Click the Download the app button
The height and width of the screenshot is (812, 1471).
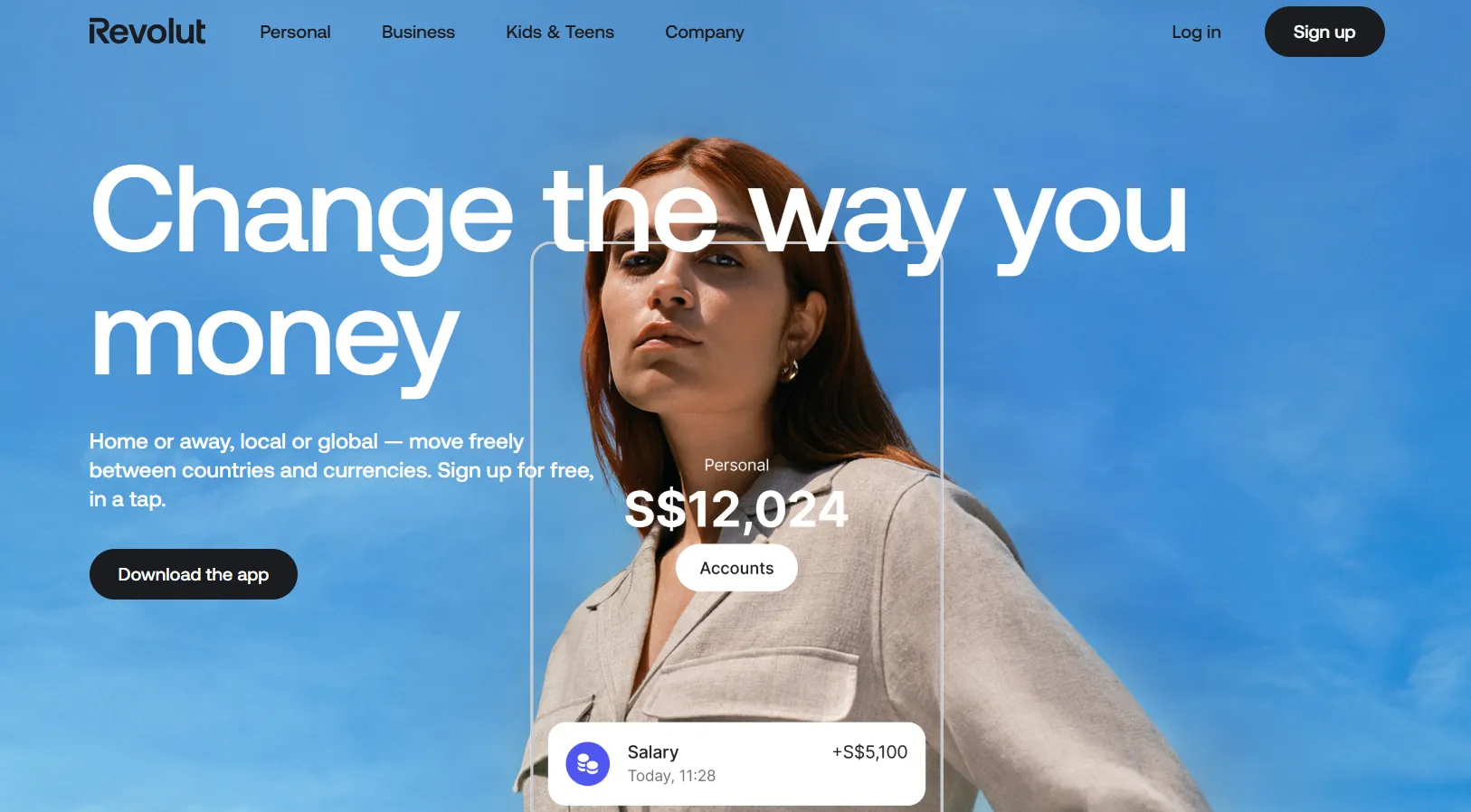194,574
